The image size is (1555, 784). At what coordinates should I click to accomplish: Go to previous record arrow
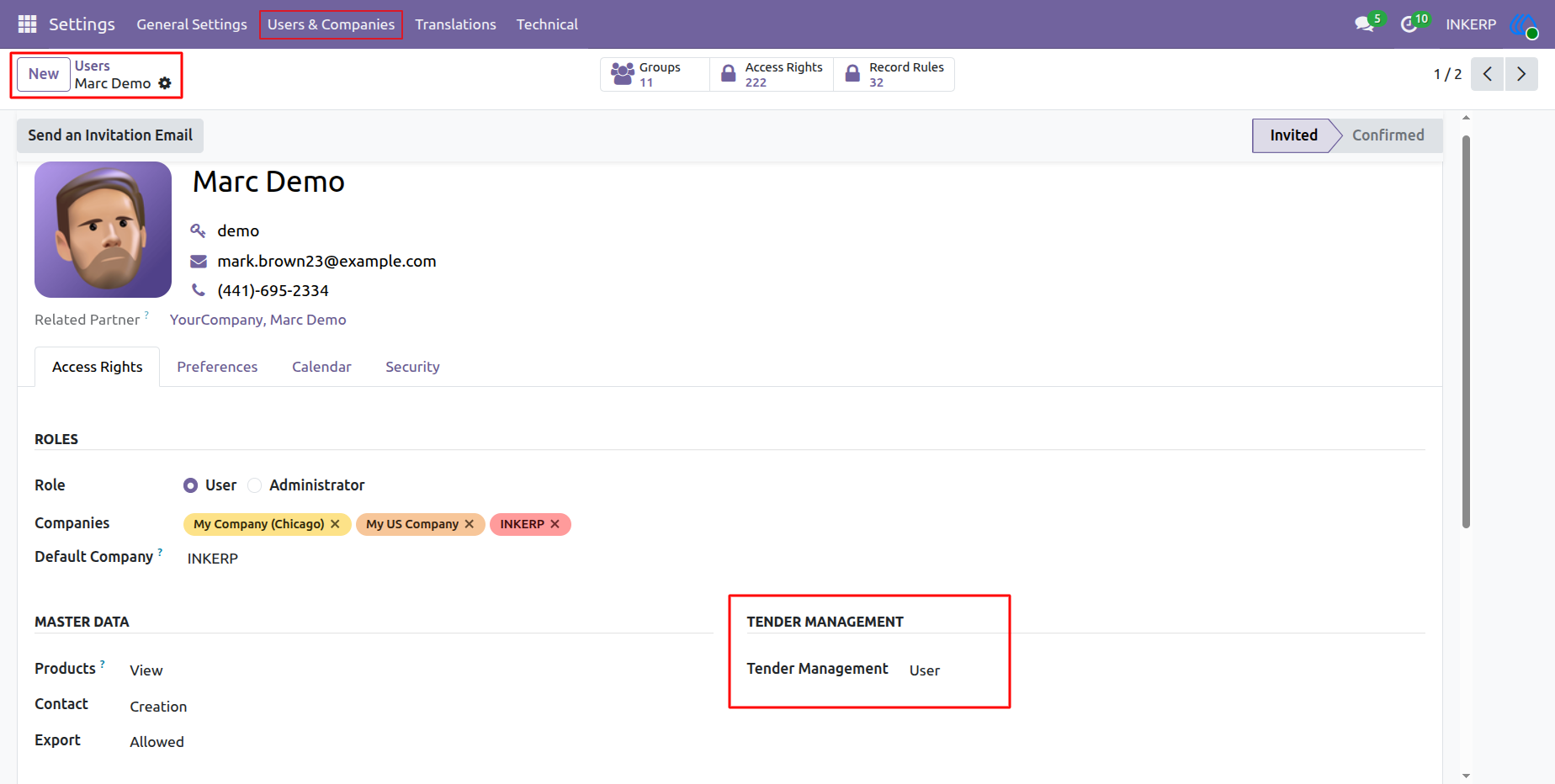click(x=1488, y=74)
